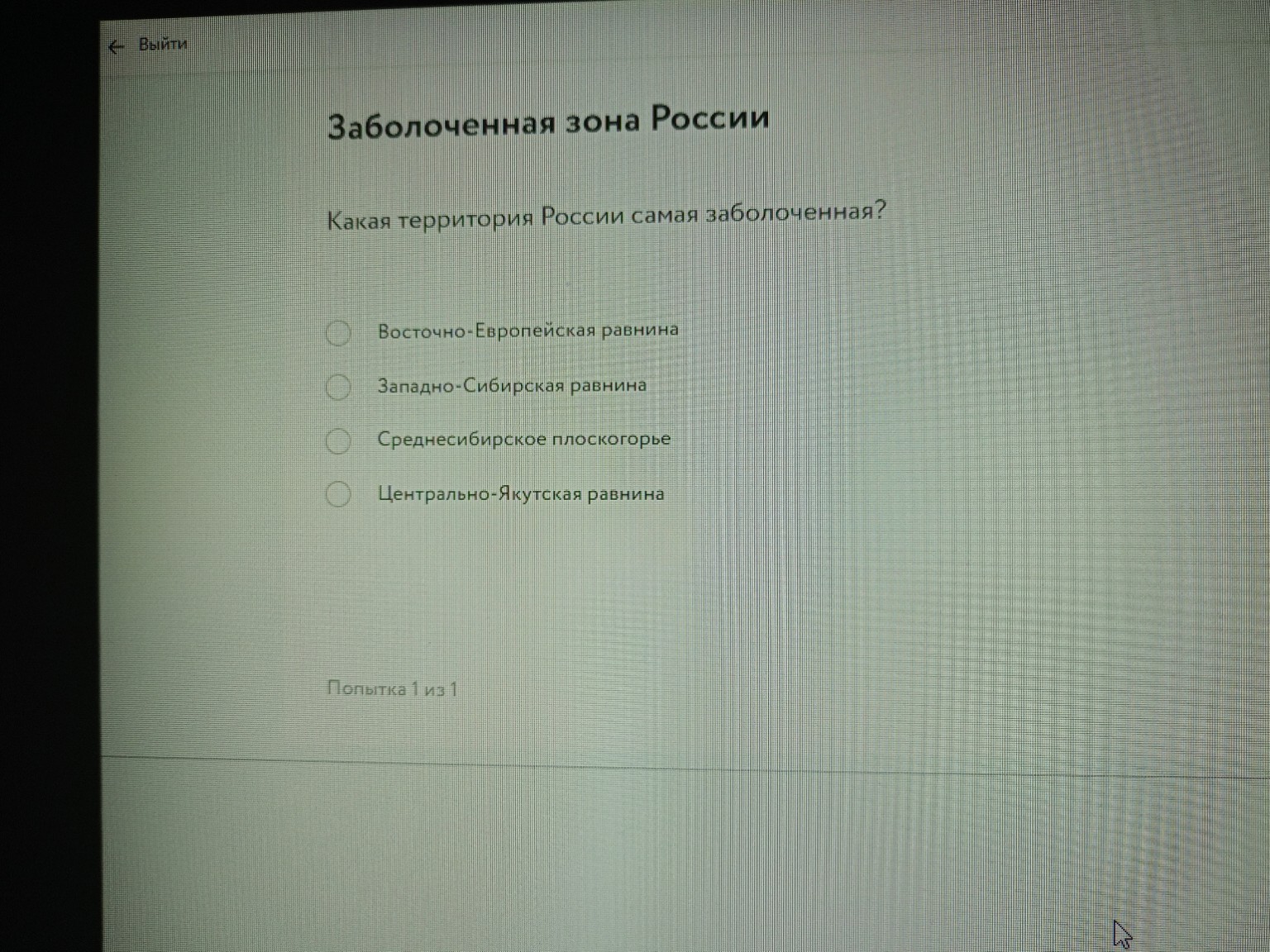Click the answer label Восточно-Европейская равнина
The height and width of the screenshot is (952, 1270).
528,329
